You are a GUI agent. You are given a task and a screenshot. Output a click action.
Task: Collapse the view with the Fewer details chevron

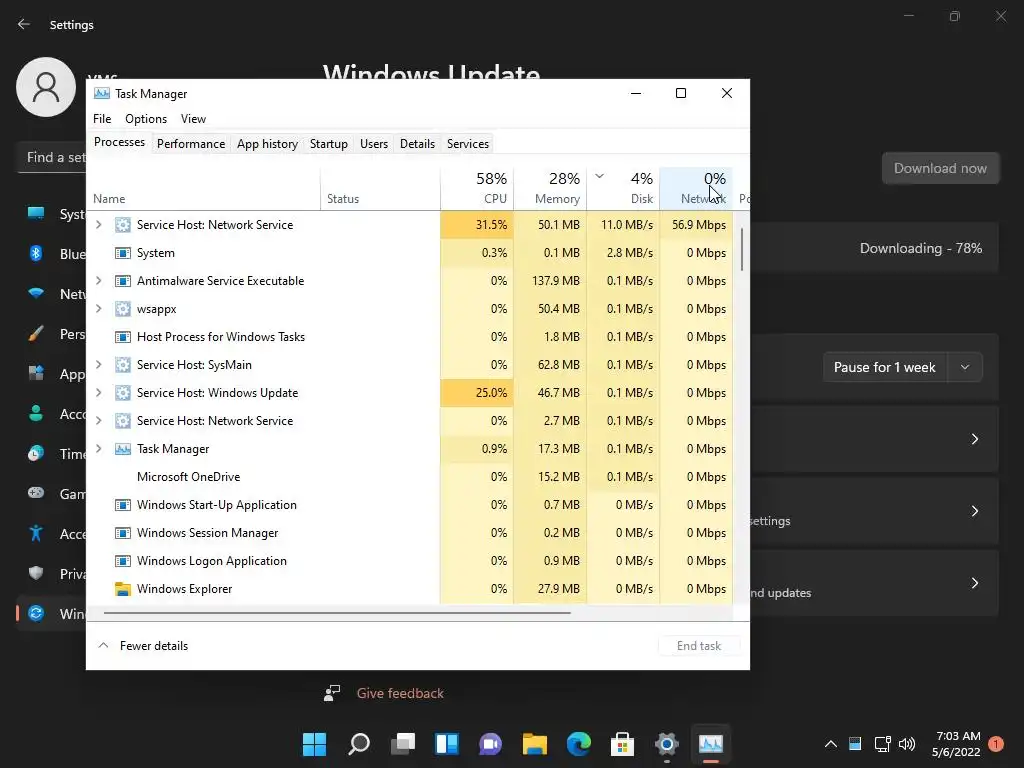103,645
